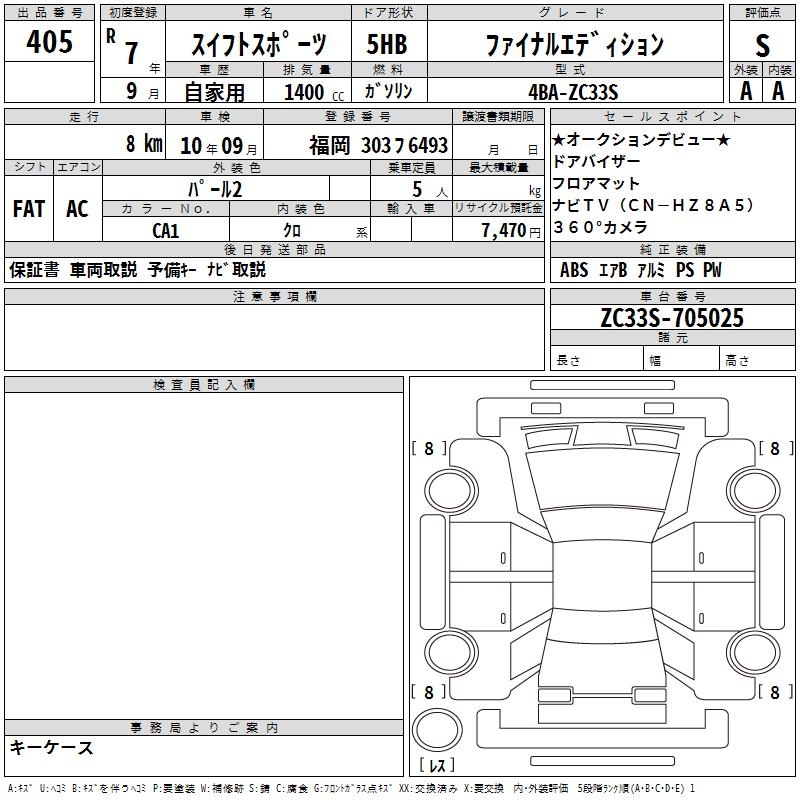The image size is (800, 800).
Task: Click フロアマット sales point line
Action: (596, 183)
